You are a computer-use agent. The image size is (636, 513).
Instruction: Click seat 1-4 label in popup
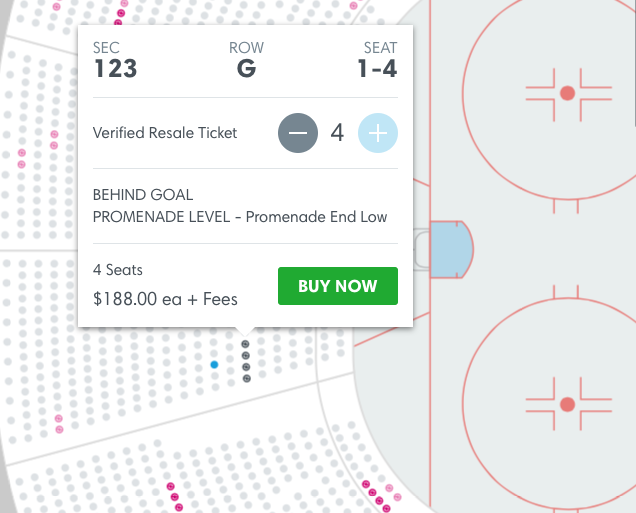click(x=377, y=69)
